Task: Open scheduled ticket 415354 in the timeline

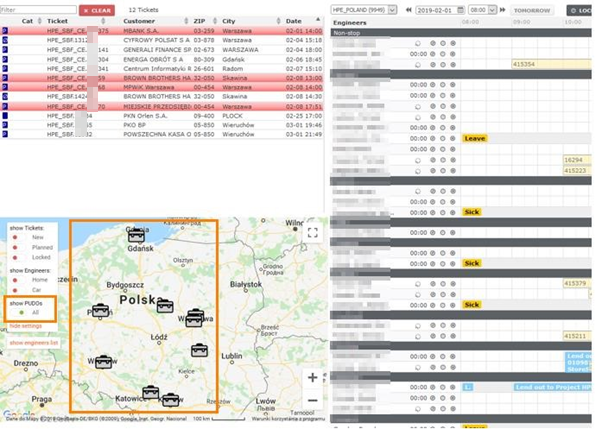Action: pyautogui.click(x=551, y=64)
